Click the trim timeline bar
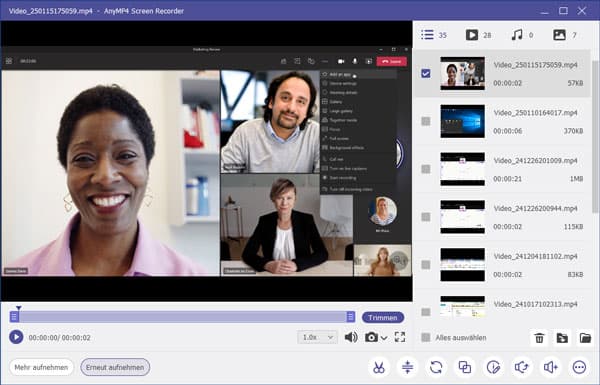Viewport: 600px width, 385px height. 183,316
